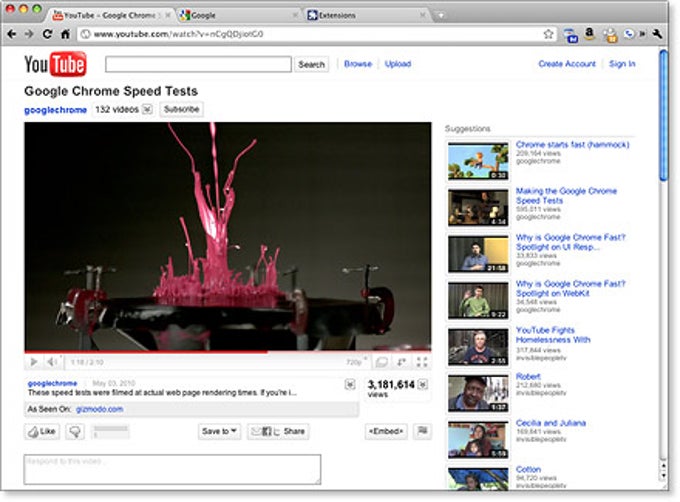Expand the video description with the arrow
Screen dimensions: 680x502
coord(350,384)
